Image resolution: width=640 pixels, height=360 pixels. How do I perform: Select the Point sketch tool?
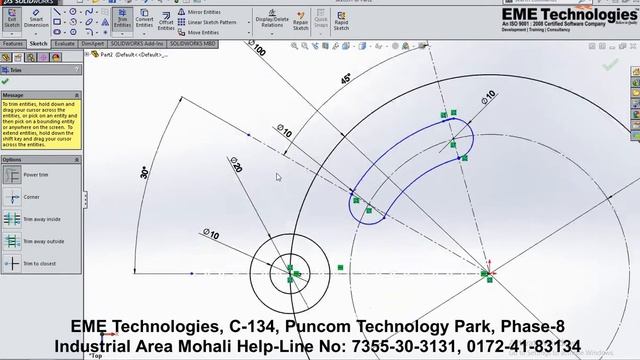[x=105, y=31]
